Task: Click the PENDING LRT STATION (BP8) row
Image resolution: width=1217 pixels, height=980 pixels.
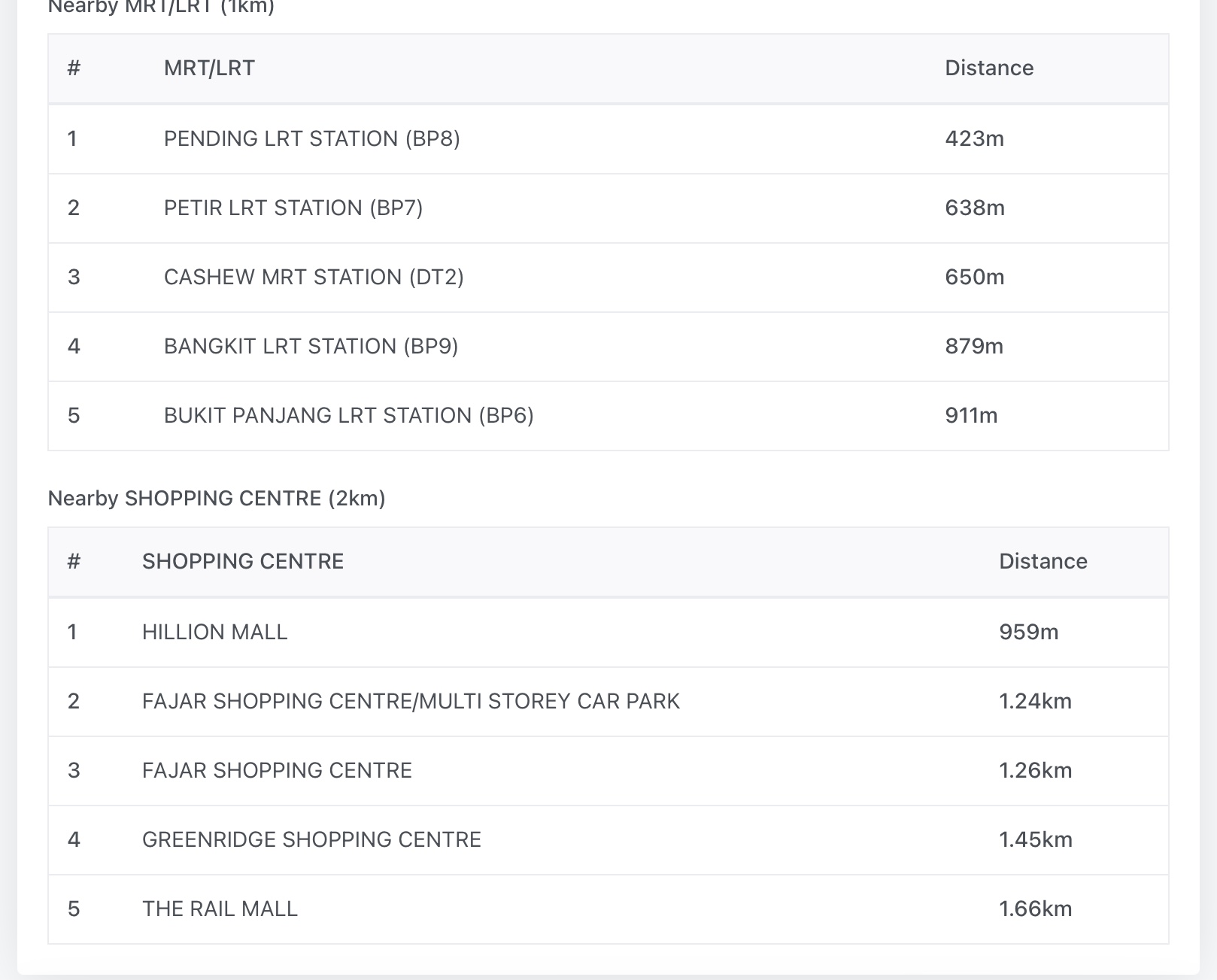Action: [311, 139]
